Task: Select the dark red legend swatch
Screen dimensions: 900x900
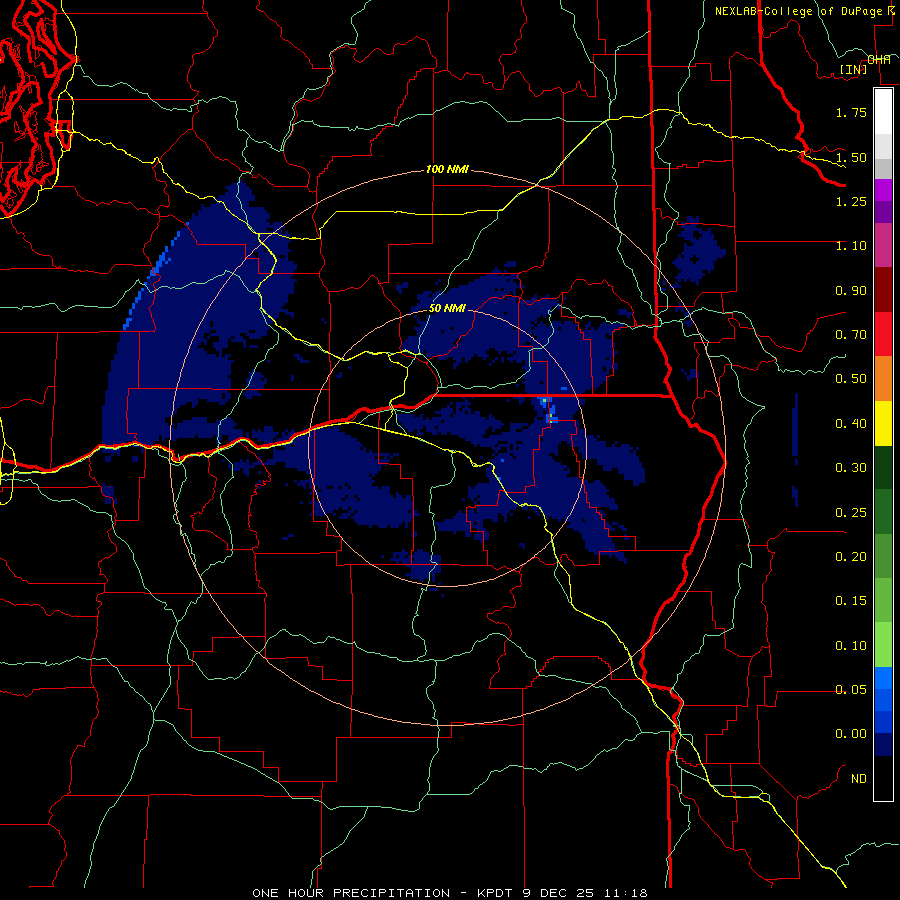Action: pyautogui.click(x=883, y=290)
